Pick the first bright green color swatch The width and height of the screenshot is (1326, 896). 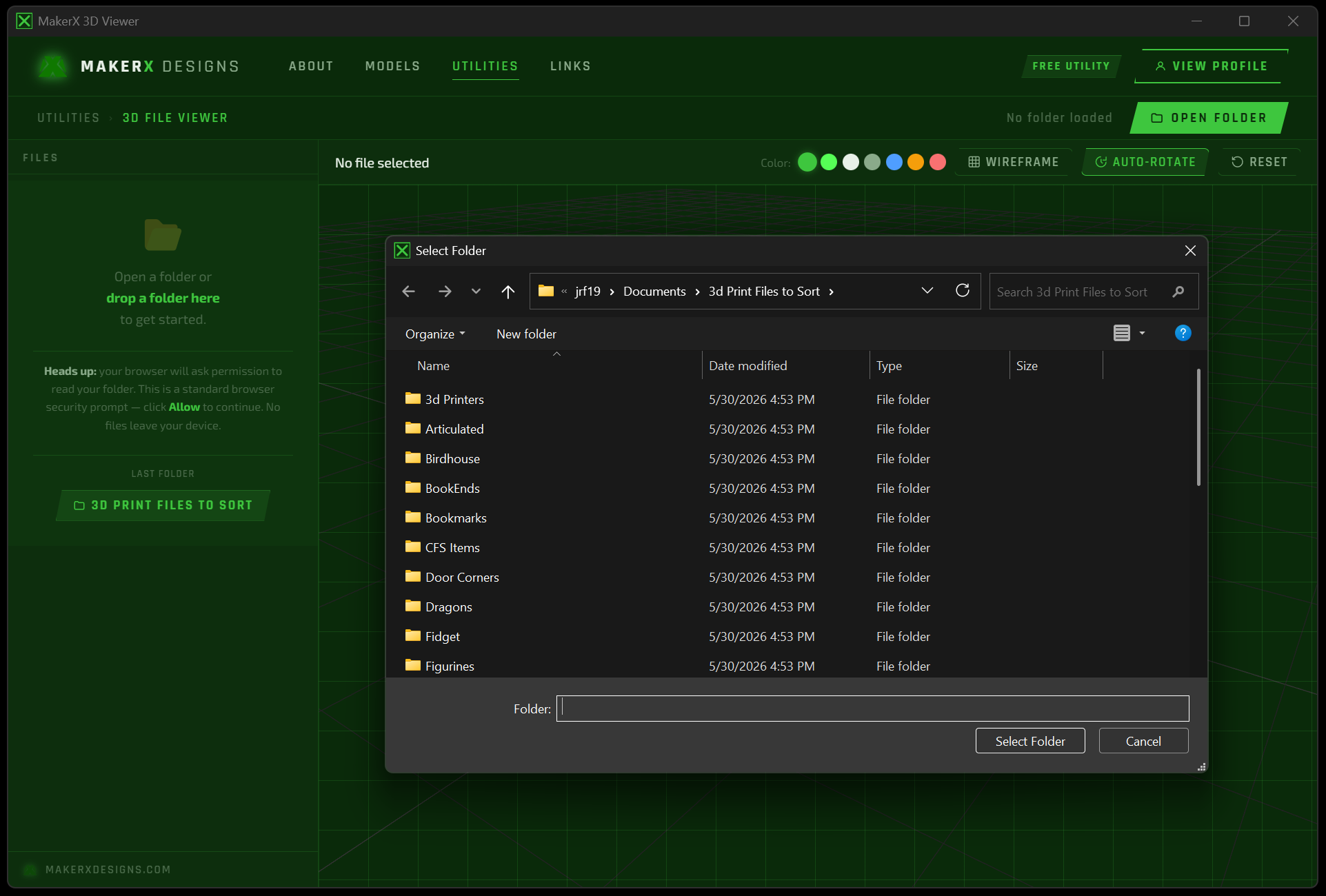point(807,162)
